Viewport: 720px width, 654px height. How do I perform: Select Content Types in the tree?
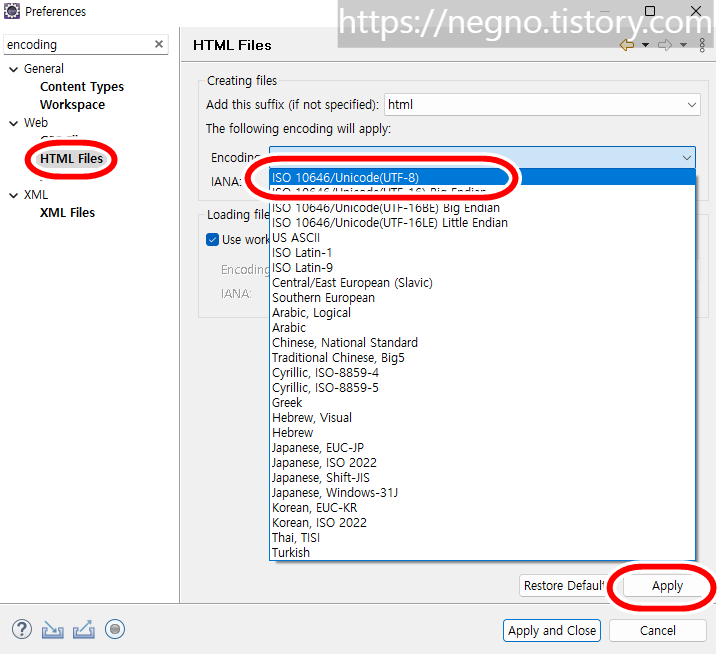click(82, 87)
